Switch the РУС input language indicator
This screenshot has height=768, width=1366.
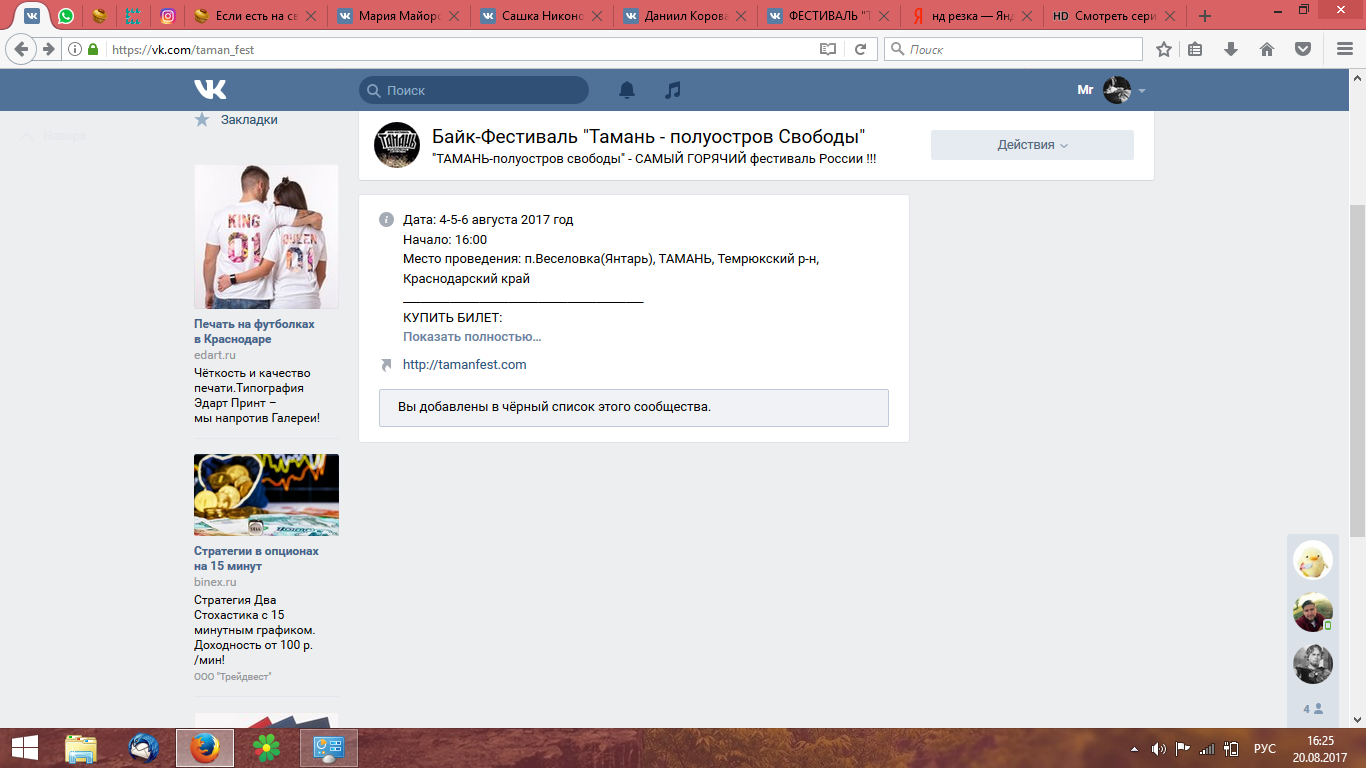[1265, 748]
